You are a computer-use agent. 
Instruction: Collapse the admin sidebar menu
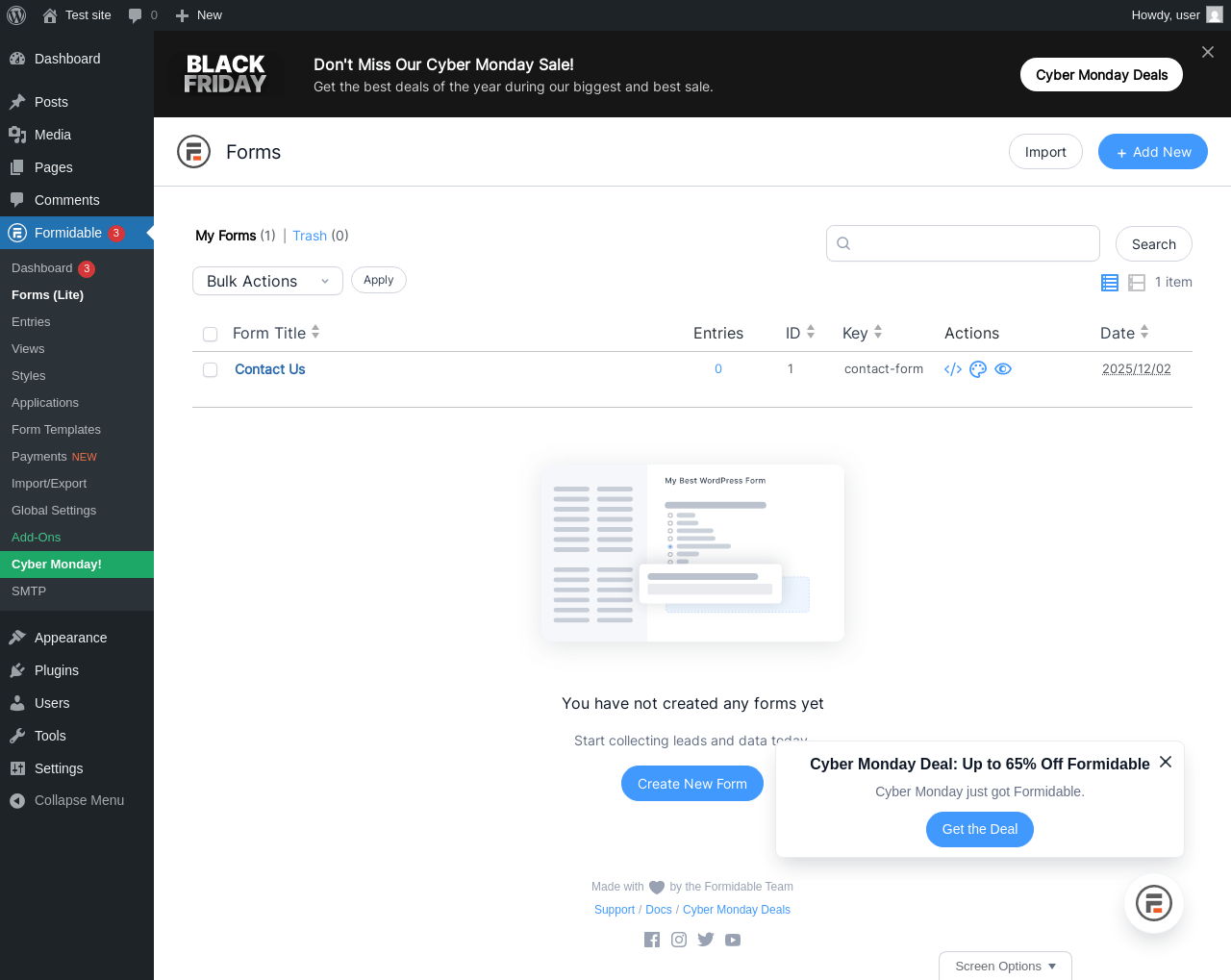click(77, 800)
